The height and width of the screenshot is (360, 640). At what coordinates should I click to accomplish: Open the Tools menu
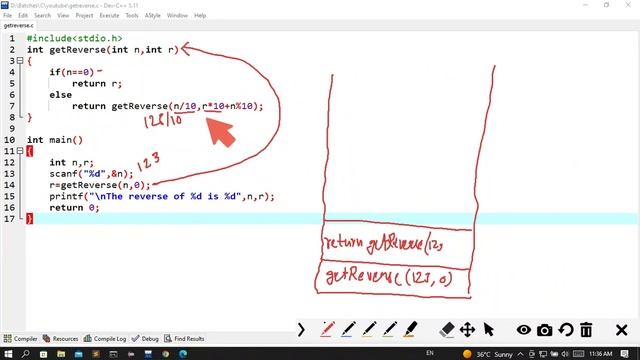(x=132, y=16)
